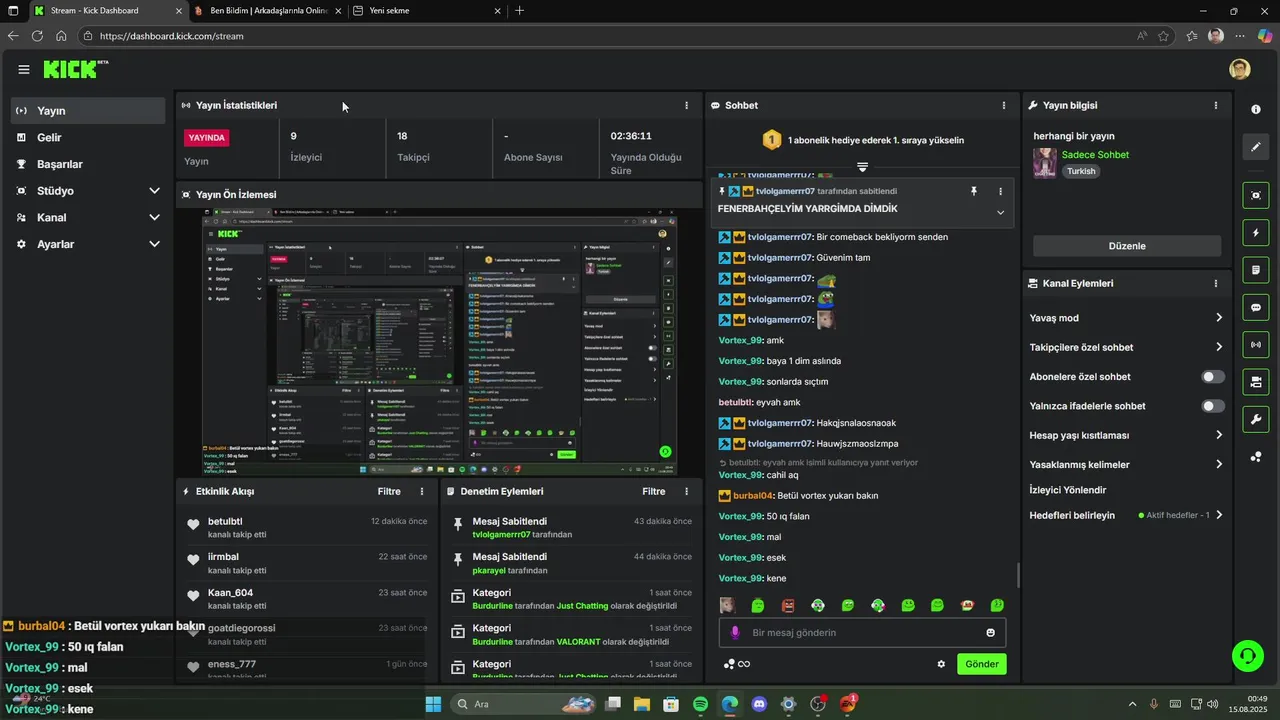Open options menu of Kanal Eylemleri panel
Screen dimensions: 1280x720
pos(1216,283)
